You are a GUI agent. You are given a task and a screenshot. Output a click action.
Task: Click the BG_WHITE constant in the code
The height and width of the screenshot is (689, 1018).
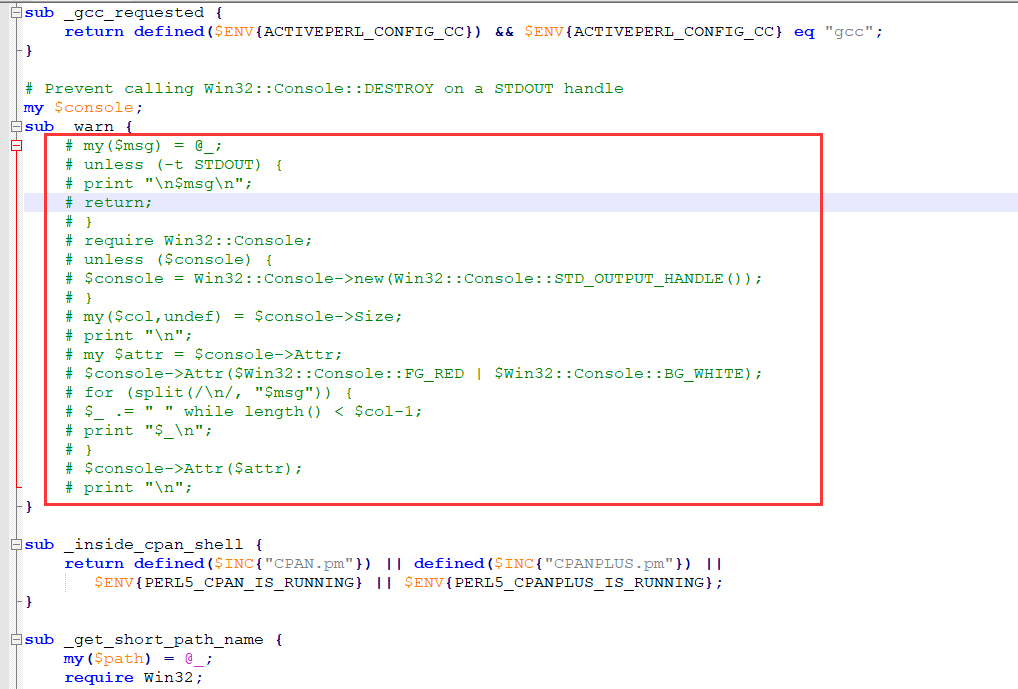(707, 373)
